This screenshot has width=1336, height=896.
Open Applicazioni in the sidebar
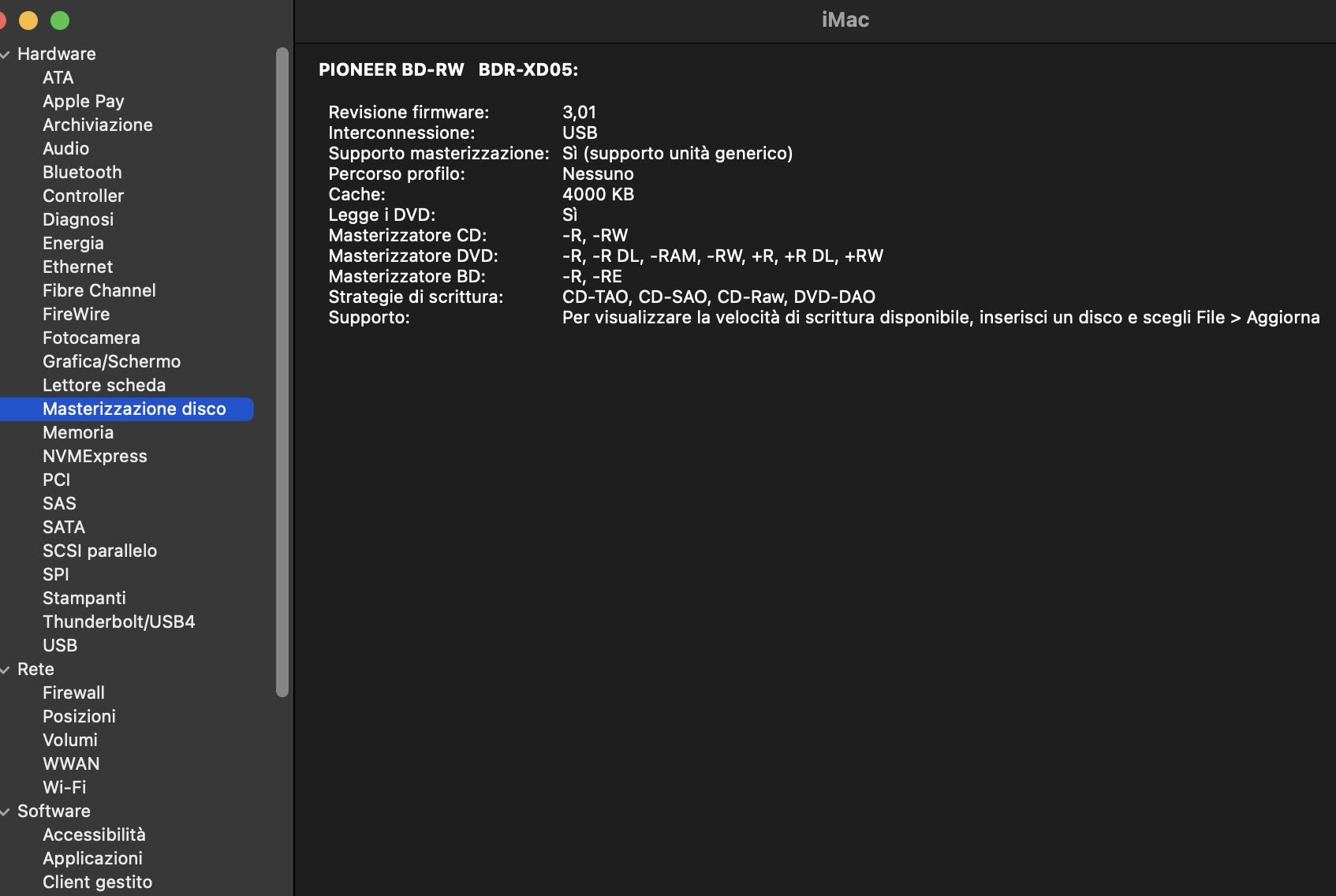(92, 858)
